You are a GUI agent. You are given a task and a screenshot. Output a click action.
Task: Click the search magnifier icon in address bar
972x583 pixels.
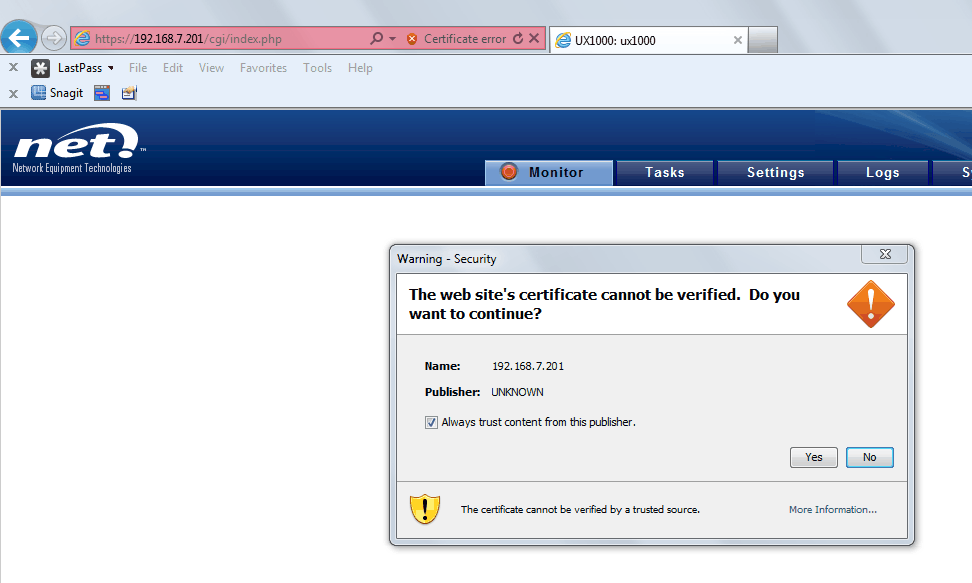(x=376, y=39)
